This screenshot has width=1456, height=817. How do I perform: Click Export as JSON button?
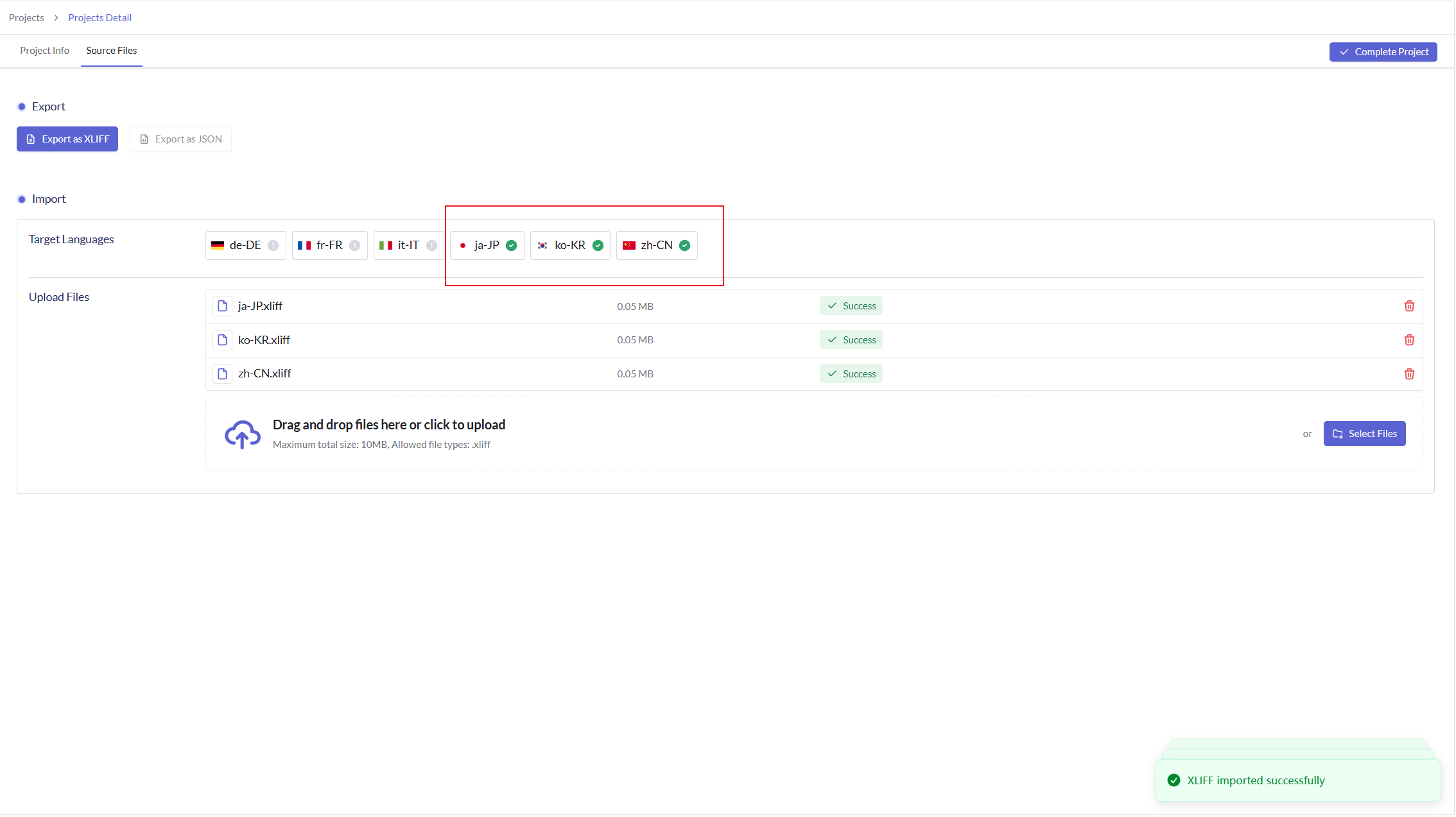tap(180, 139)
